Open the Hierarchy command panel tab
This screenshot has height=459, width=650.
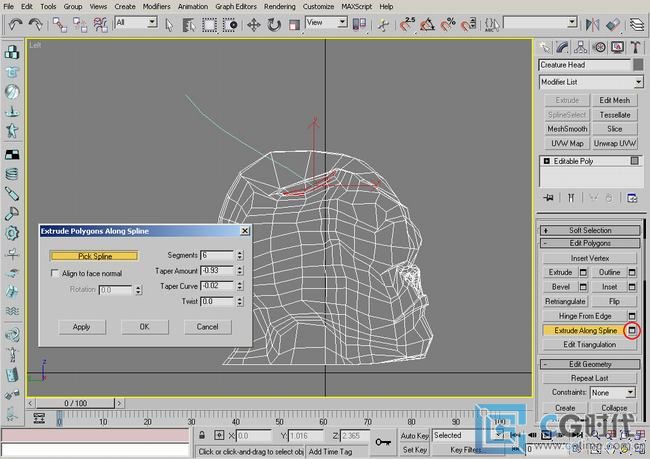click(x=580, y=48)
